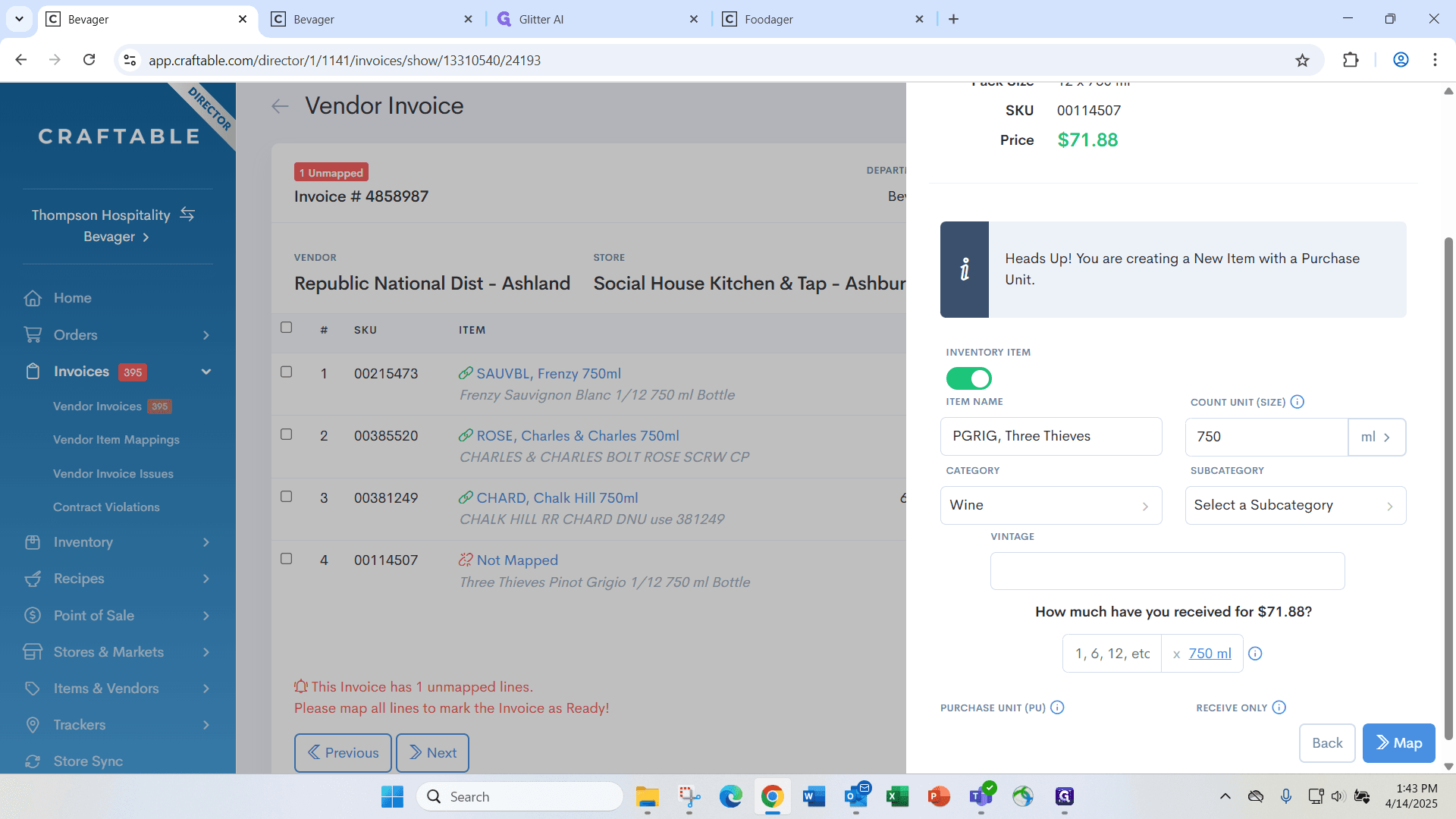This screenshot has width=1456, height=819.
Task: Click the Item Name input field
Action: [1051, 436]
